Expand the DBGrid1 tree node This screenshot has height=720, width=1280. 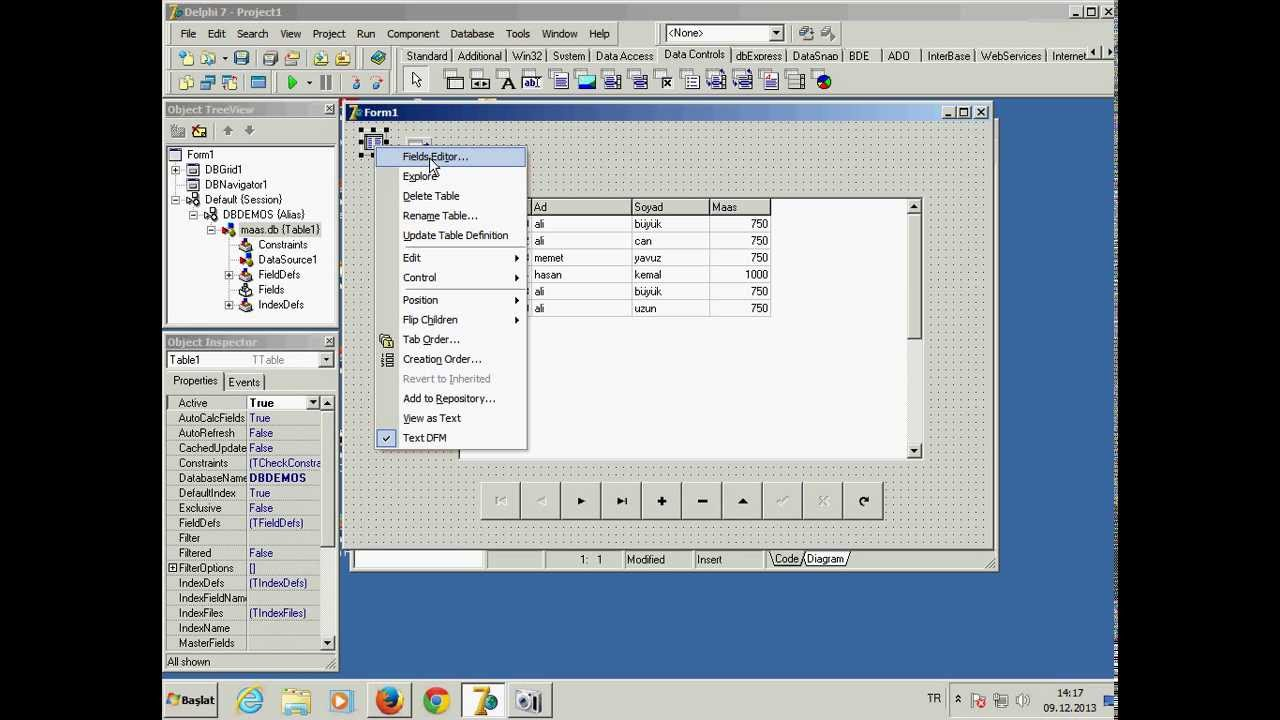point(176,170)
